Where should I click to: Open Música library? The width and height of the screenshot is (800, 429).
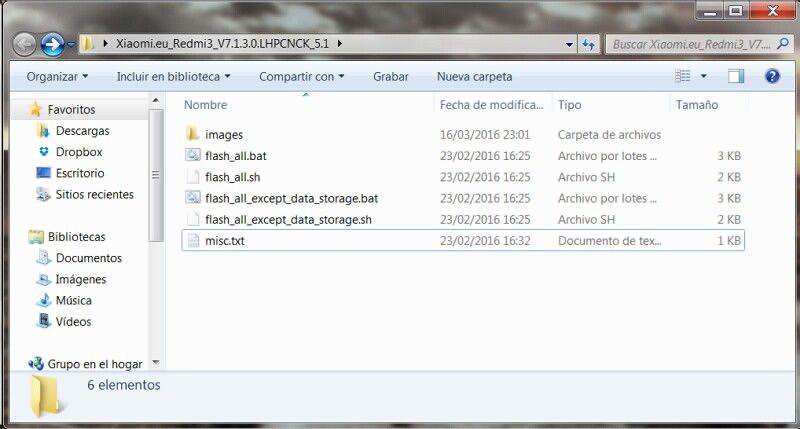coord(73,300)
